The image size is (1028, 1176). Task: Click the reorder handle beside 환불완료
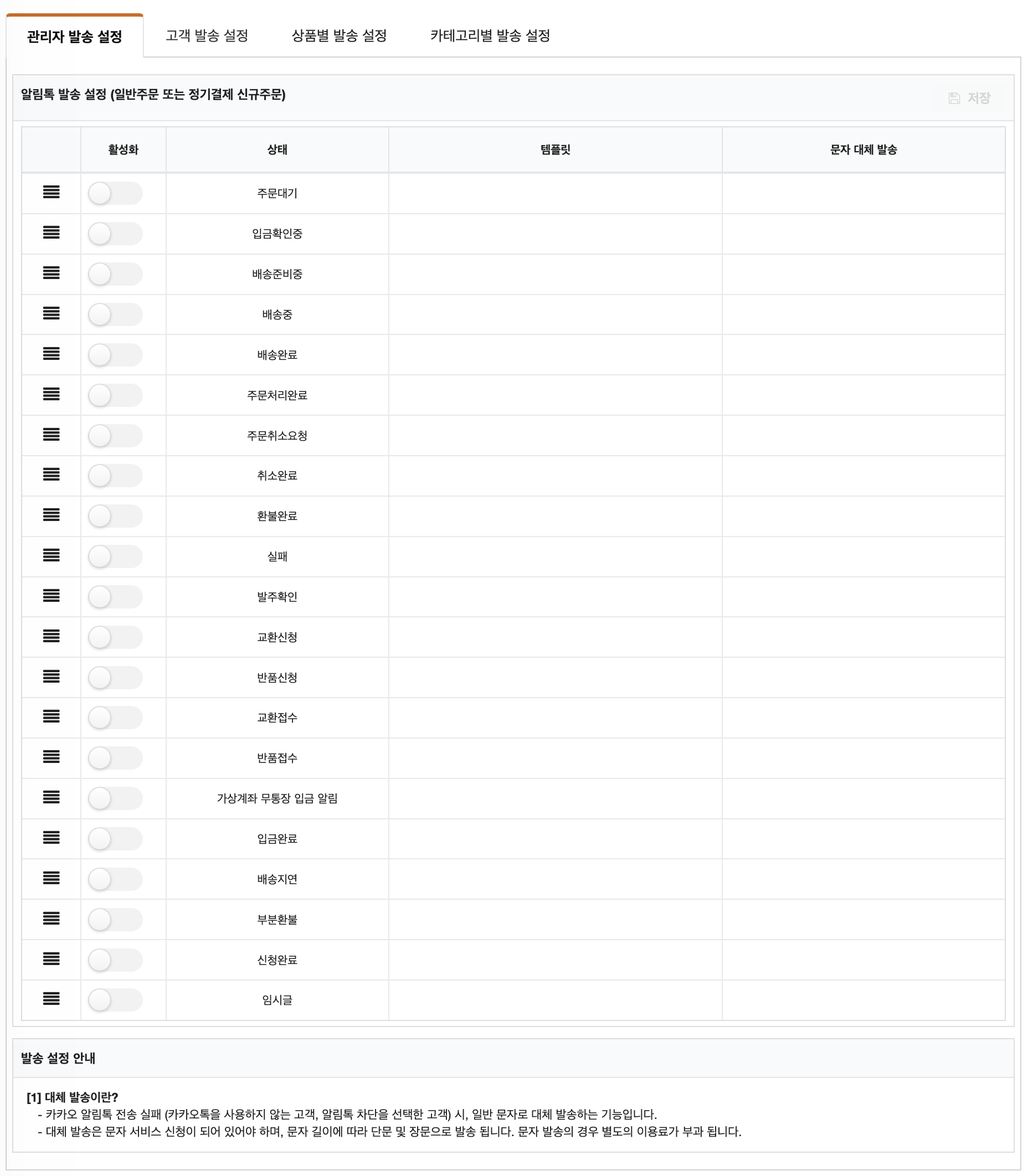point(51,515)
